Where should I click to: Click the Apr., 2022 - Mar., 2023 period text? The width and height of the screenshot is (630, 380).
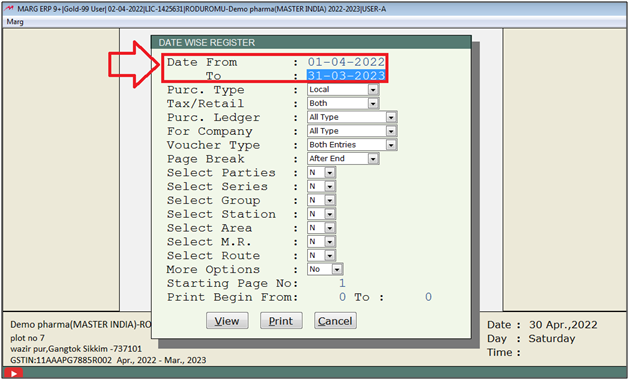coord(162,360)
